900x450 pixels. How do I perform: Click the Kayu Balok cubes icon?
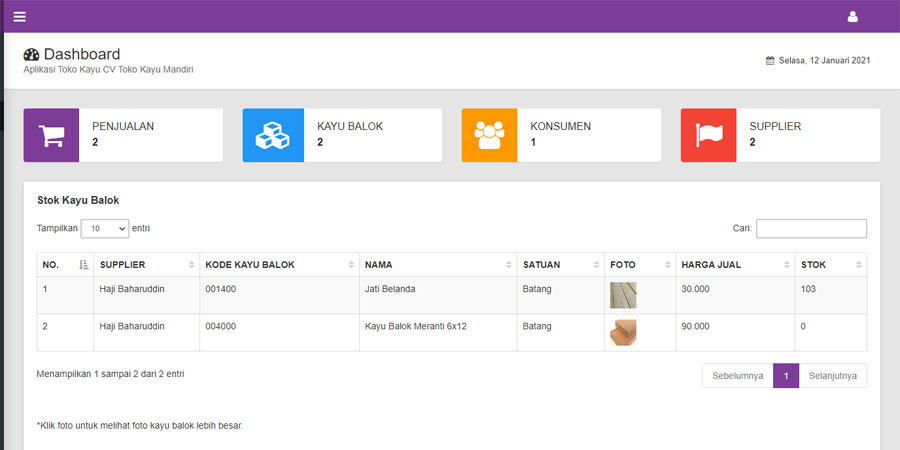(271, 135)
